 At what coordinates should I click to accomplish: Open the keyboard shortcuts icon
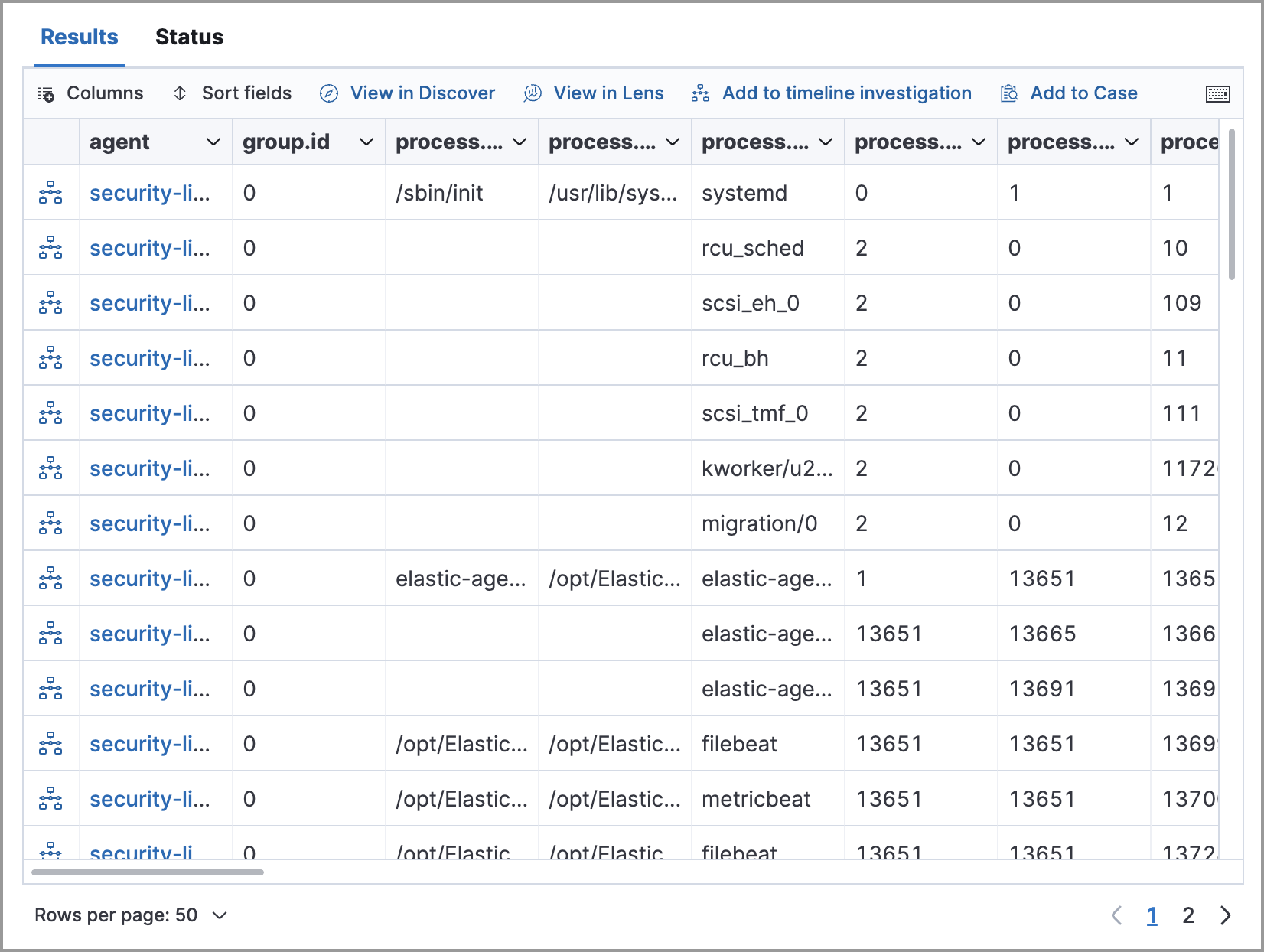(x=1217, y=93)
